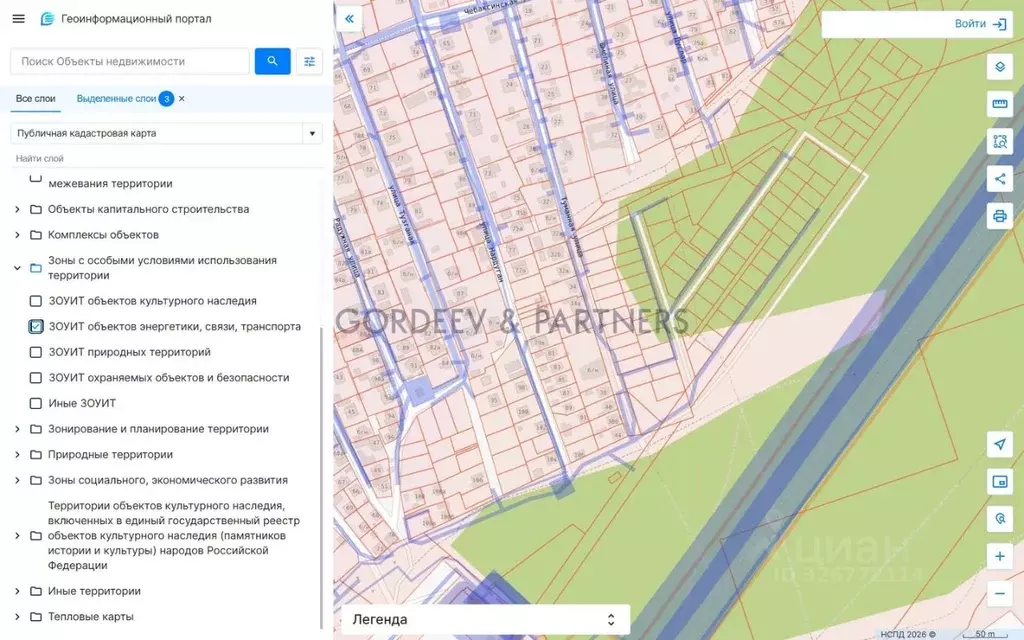Click the share map icon
The height and width of the screenshot is (640, 1024).
[x=999, y=179]
